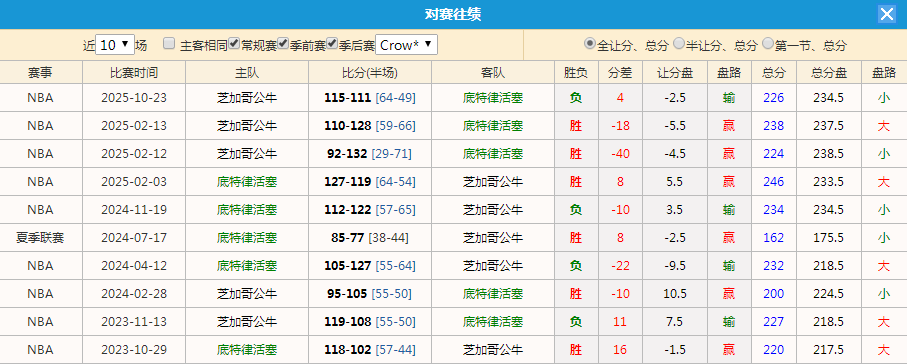
Task: Click the score margin 11
Action: [x=620, y=321]
